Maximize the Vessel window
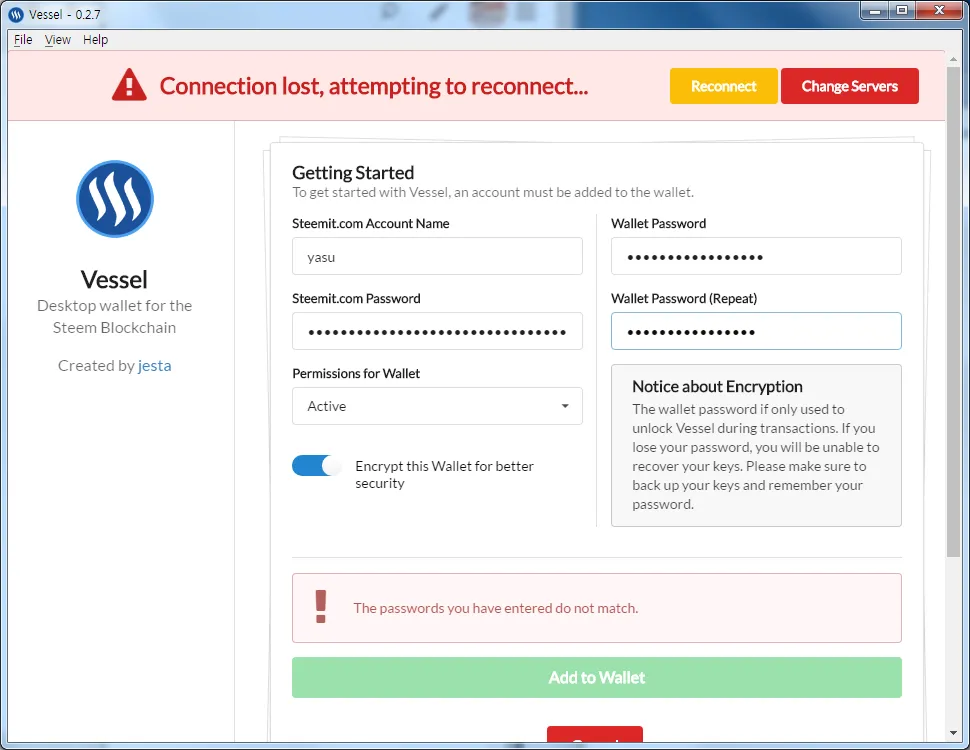The width and height of the screenshot is (970, 750). click(x=902, y=11)
